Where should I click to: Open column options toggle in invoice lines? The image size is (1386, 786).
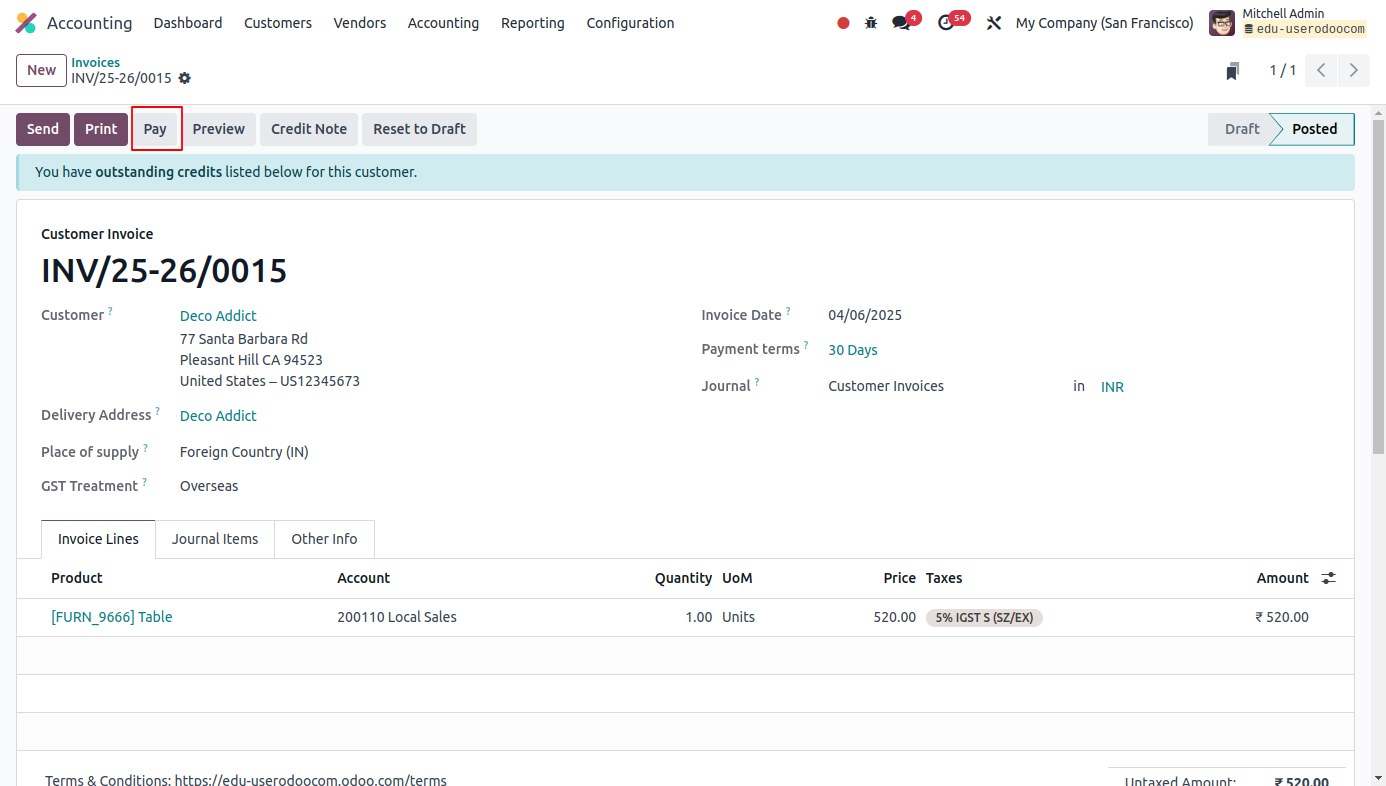(1328, 578)
